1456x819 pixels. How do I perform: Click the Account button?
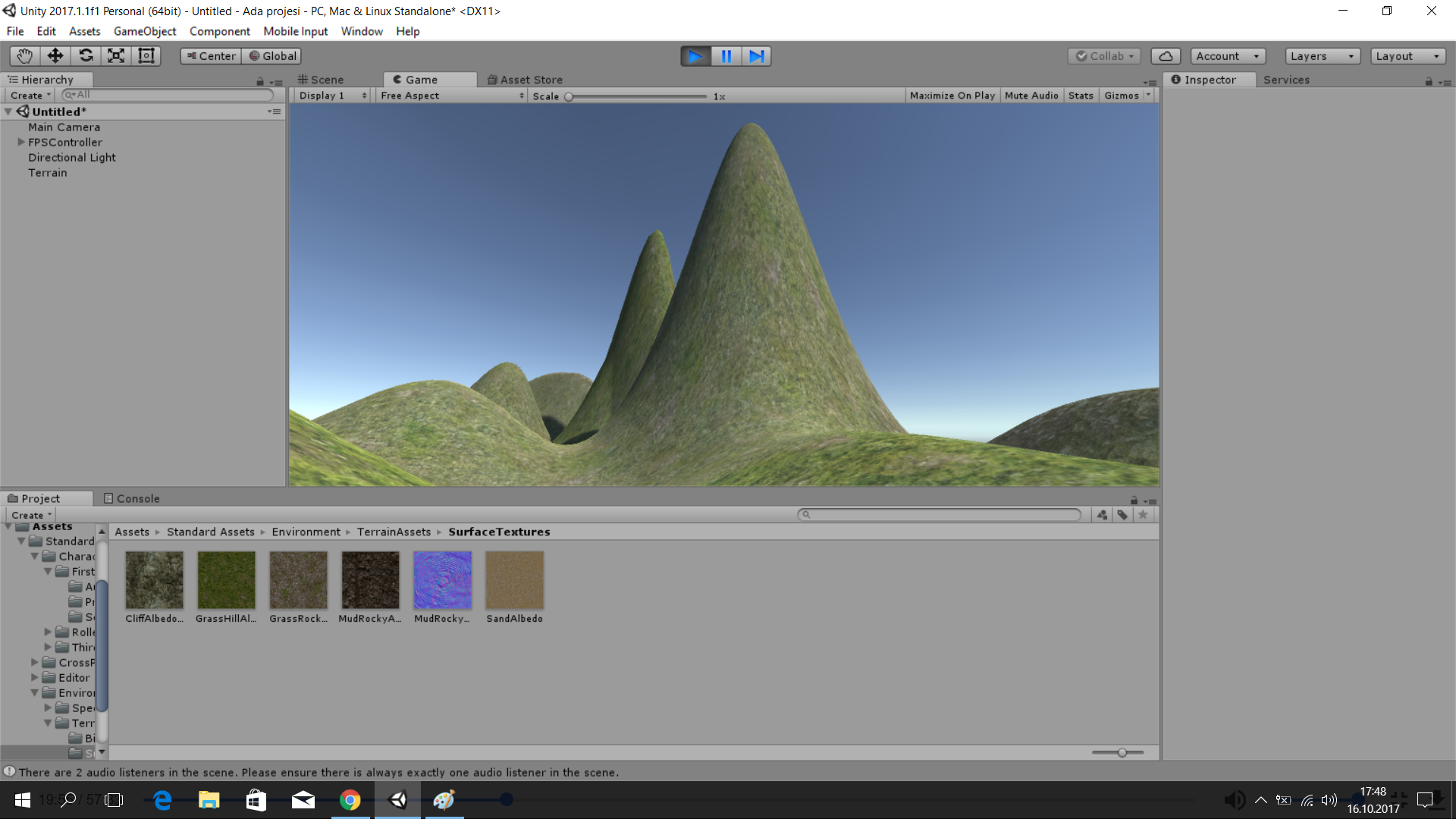(1227, 56)
